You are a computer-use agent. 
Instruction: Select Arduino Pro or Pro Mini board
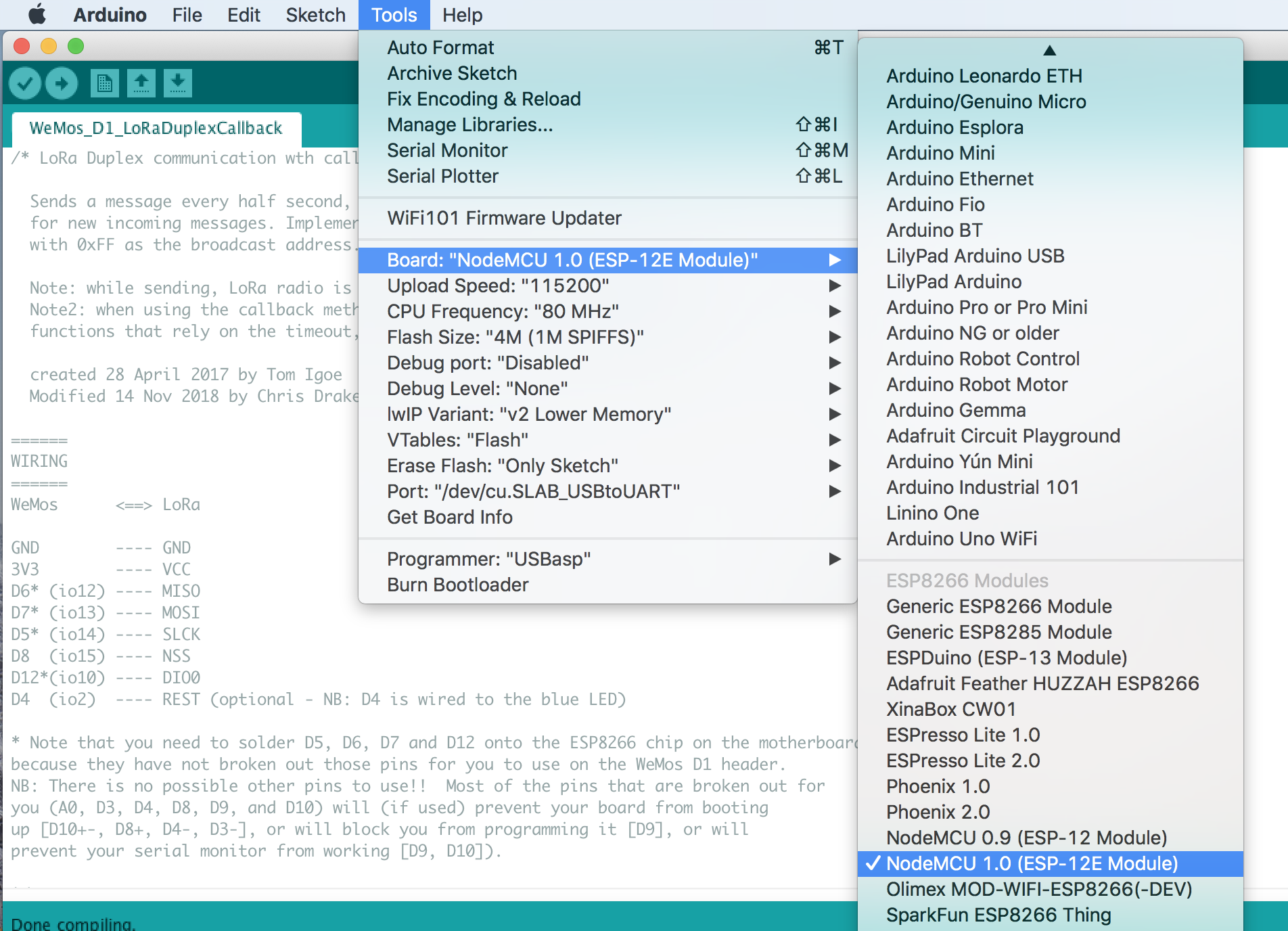click(1051, 307)
